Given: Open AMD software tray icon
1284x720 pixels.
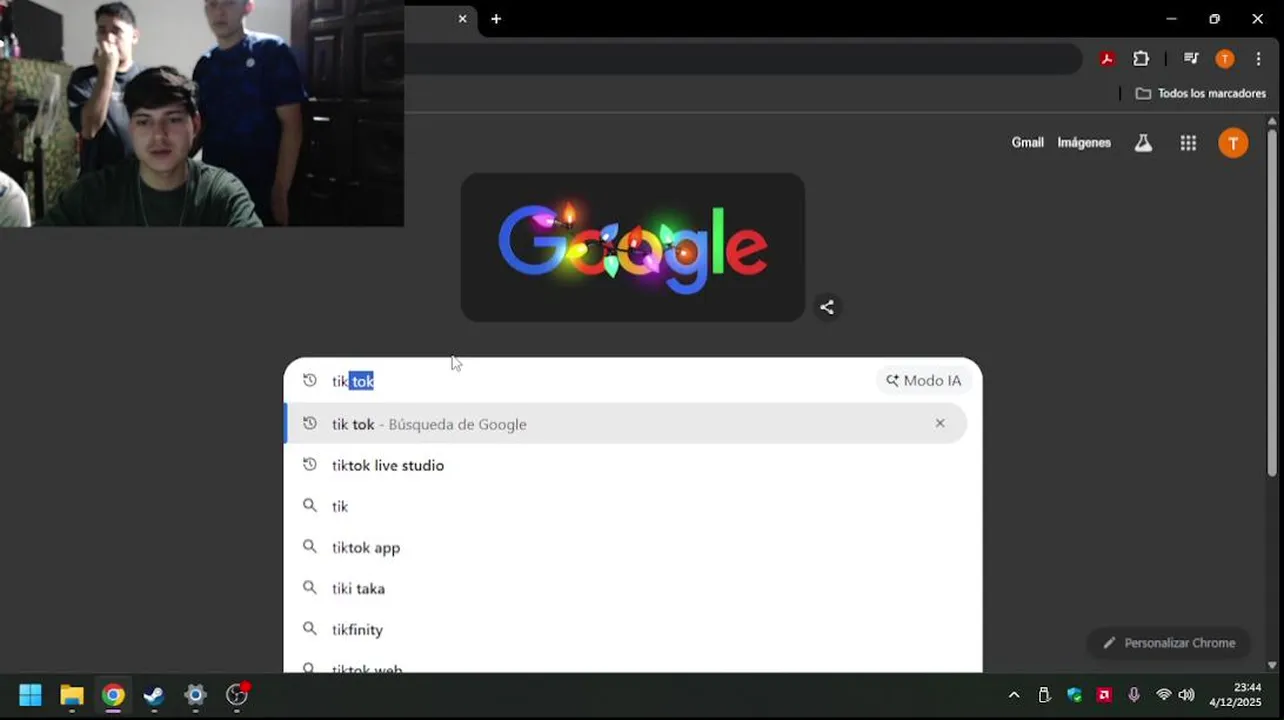Looking at the screenshot, I should click(1104, 695).
